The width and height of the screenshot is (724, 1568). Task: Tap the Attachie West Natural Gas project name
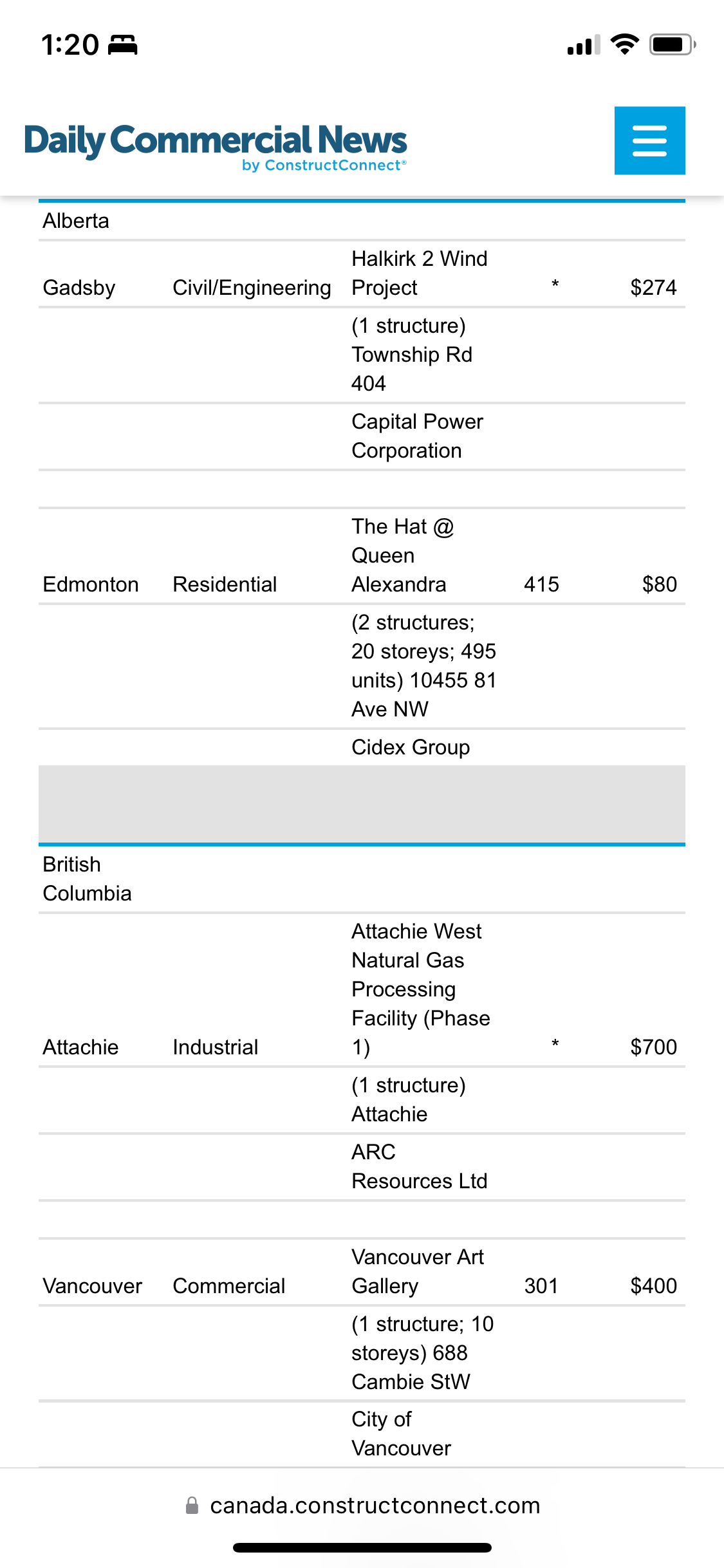click(420, 989)
